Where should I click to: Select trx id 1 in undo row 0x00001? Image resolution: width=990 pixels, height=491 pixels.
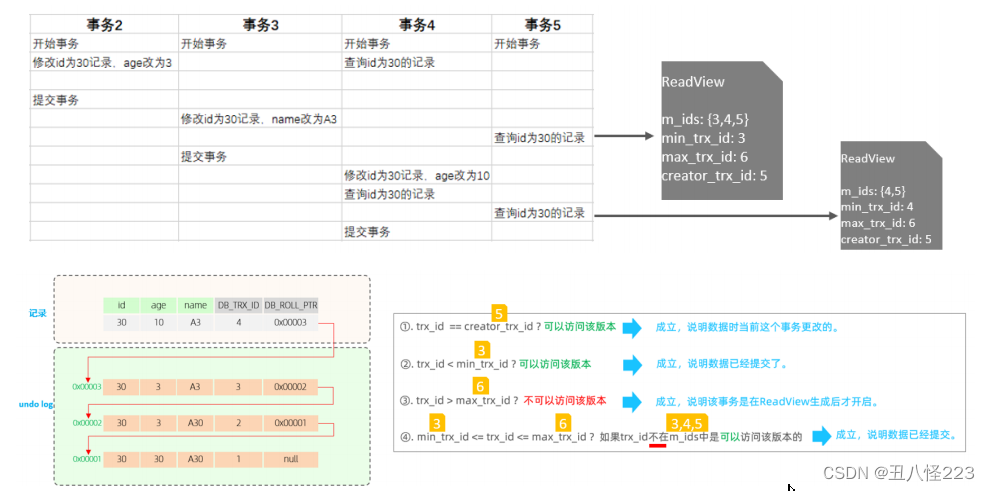pos(239,459)
